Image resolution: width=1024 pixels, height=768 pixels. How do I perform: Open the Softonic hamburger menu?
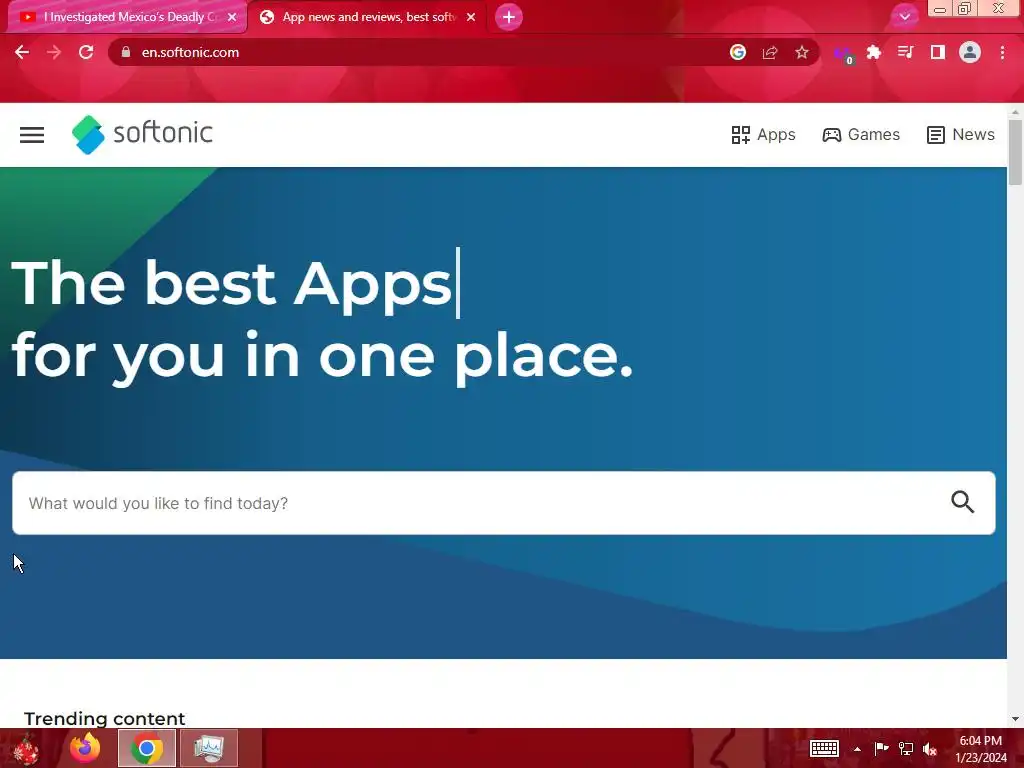(32, 135)
